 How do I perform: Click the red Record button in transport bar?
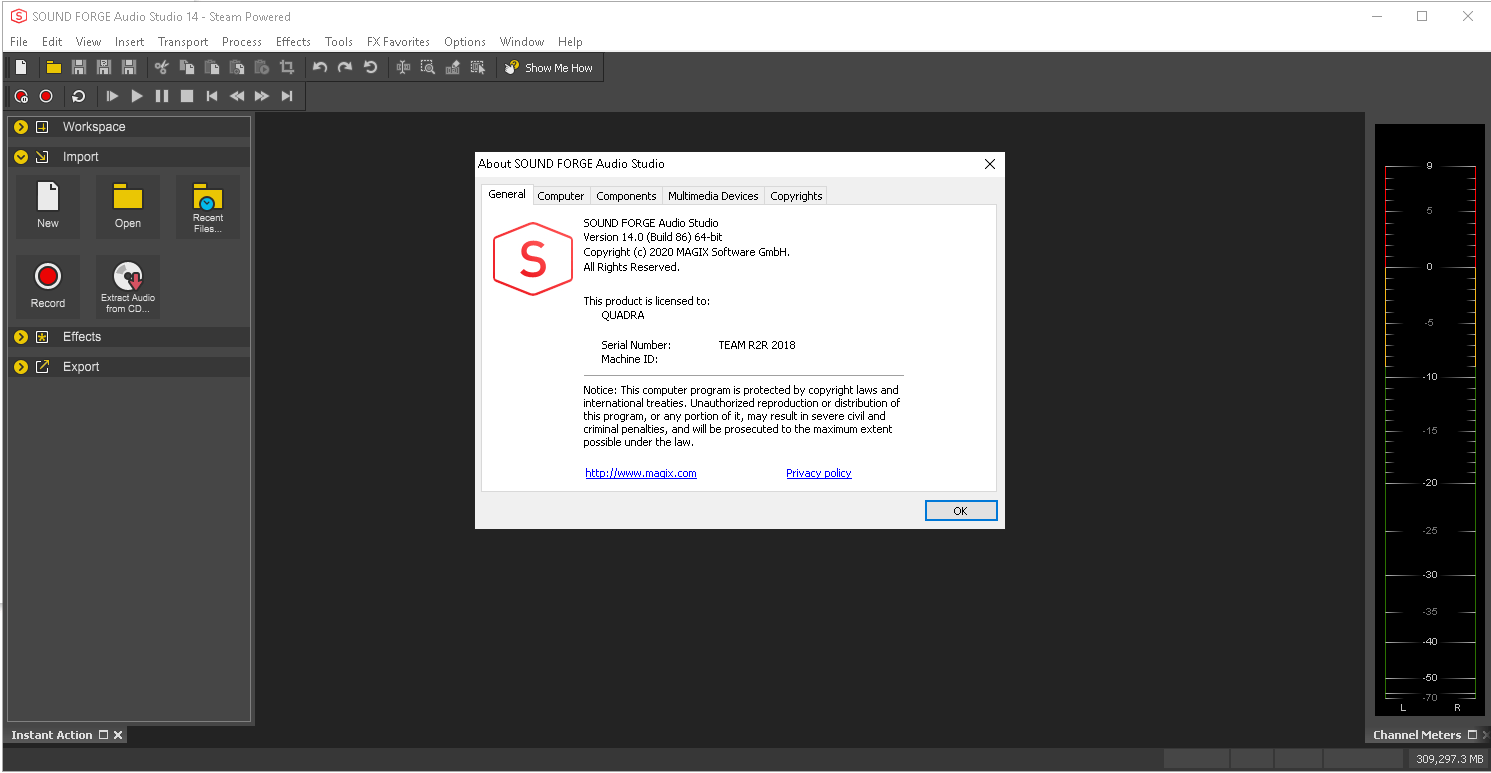[x=46, y=96]
